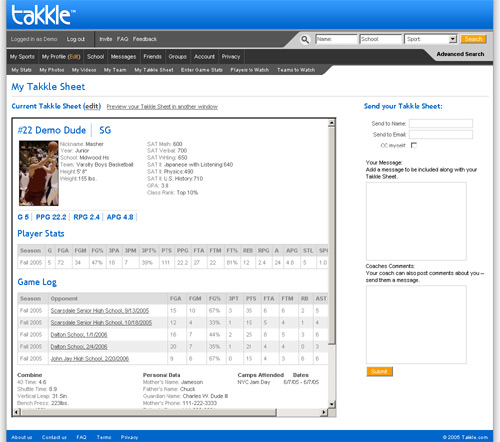Click the sheet's horizontal scrollbar thumb
Image resolution: width=500 pixels, height=442 pixels.
tap(148, 412)
